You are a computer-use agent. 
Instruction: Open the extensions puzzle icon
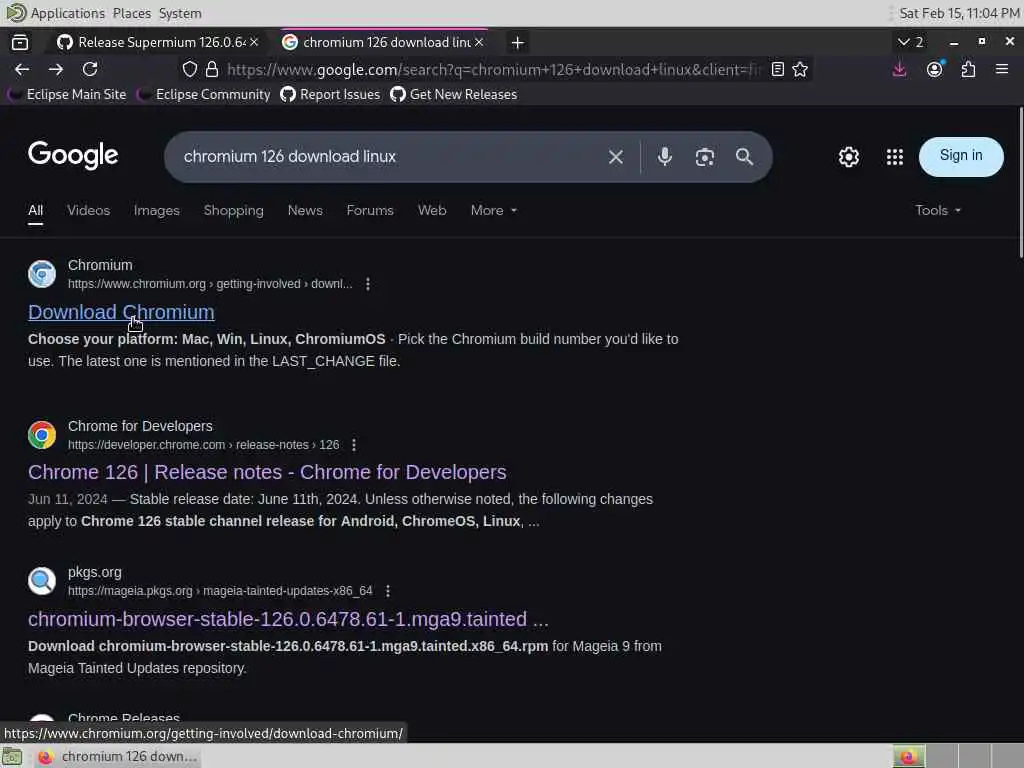tap(968, 69)
